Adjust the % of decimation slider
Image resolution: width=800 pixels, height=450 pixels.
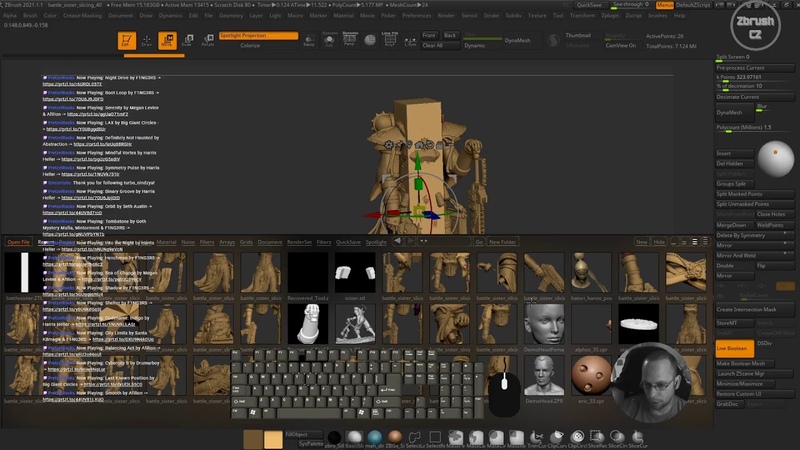pos(743,86)
